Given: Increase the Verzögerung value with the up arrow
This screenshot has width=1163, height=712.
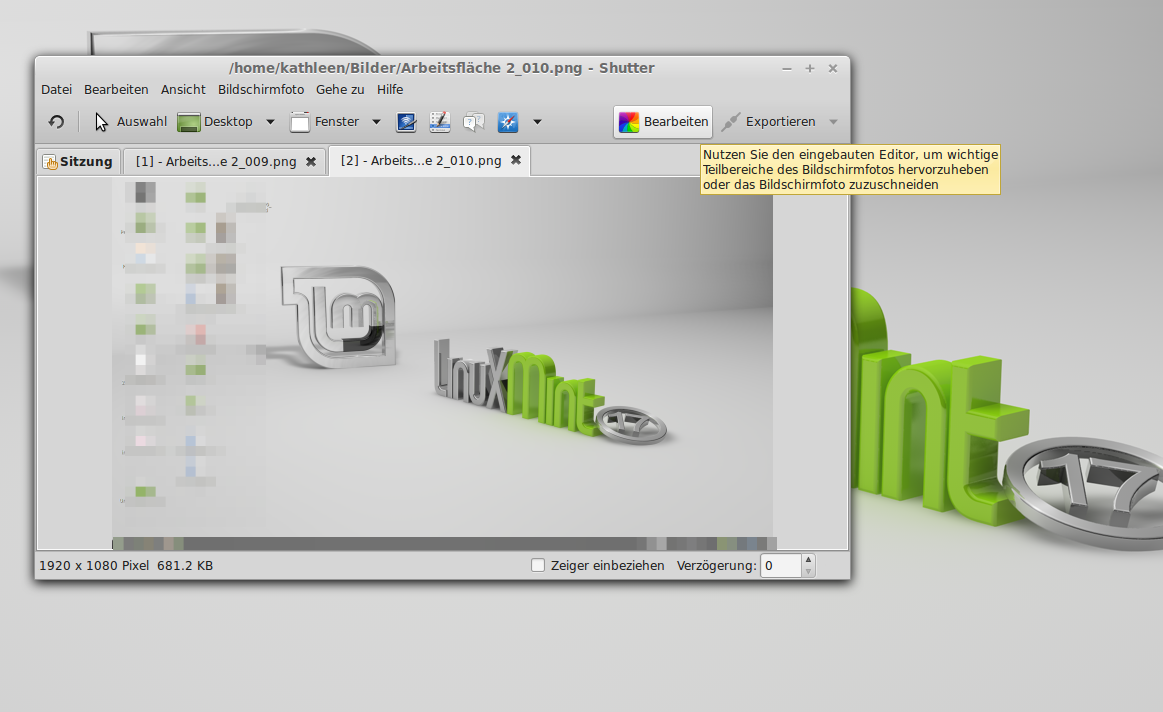Looking at the screenshot, I should click(x=808, y=560).
